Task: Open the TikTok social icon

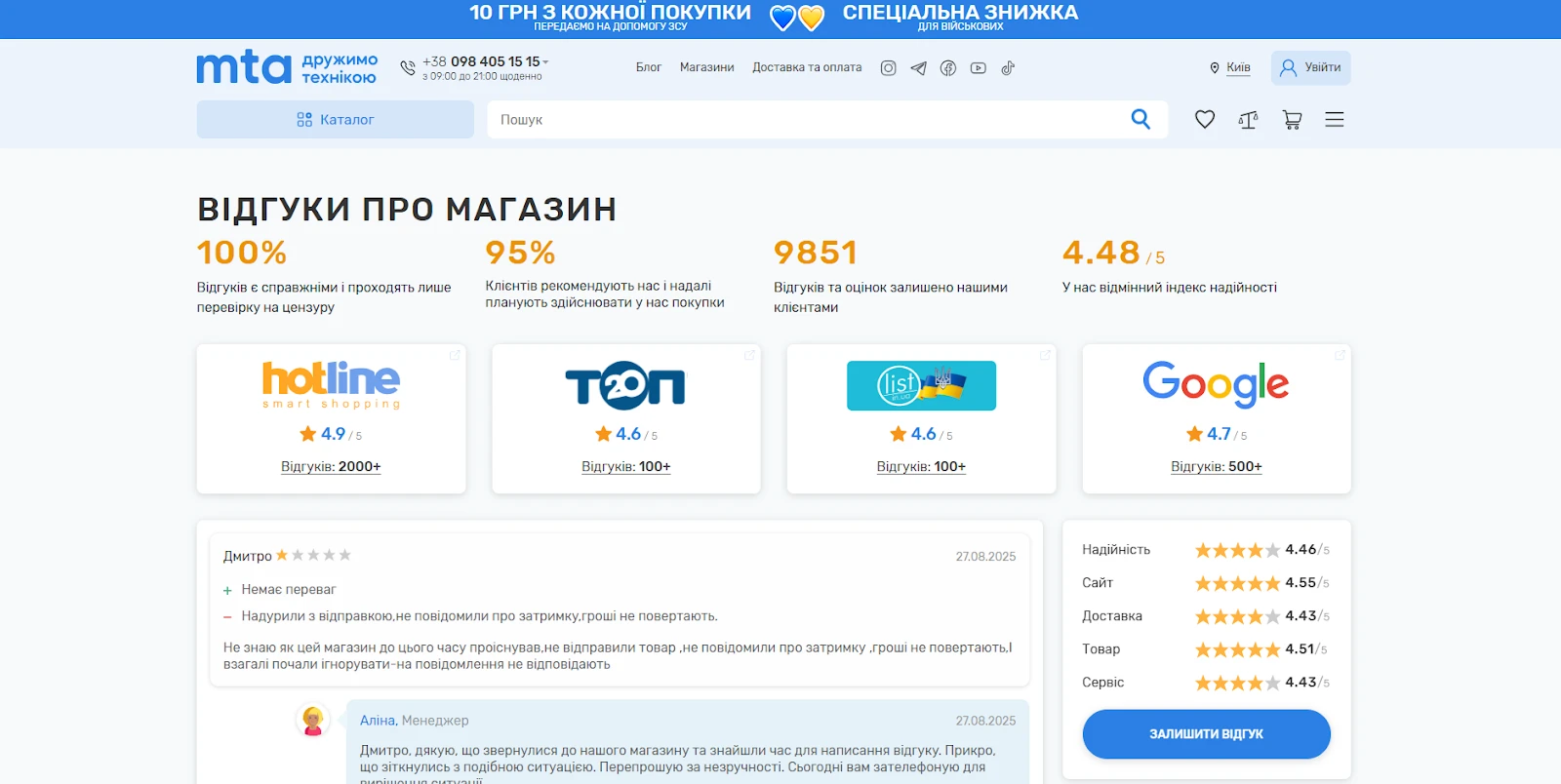Action: tap(1008, 68)
